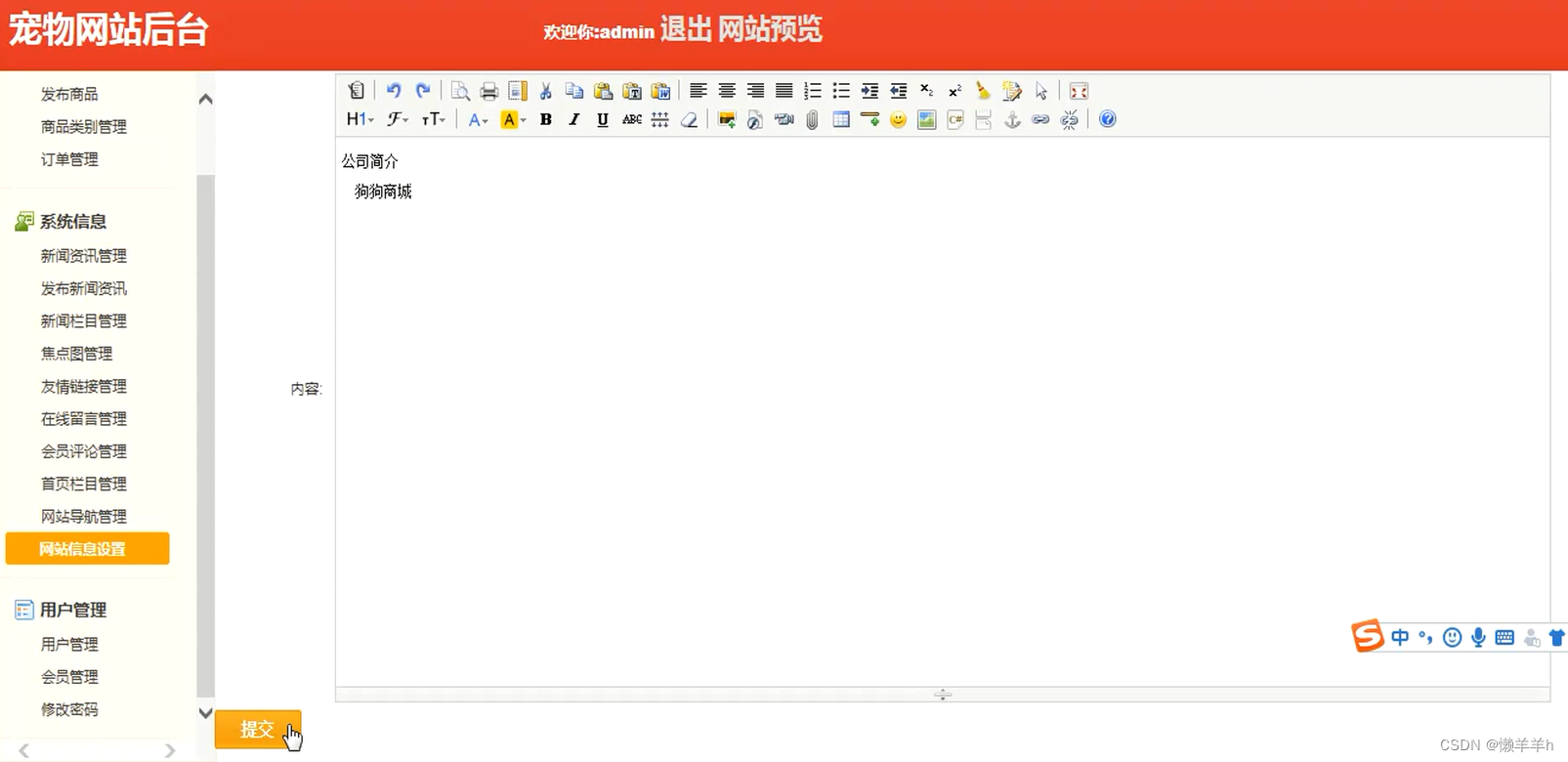
Task: Click the remove formatting eraser
Action: pos(689,119)
